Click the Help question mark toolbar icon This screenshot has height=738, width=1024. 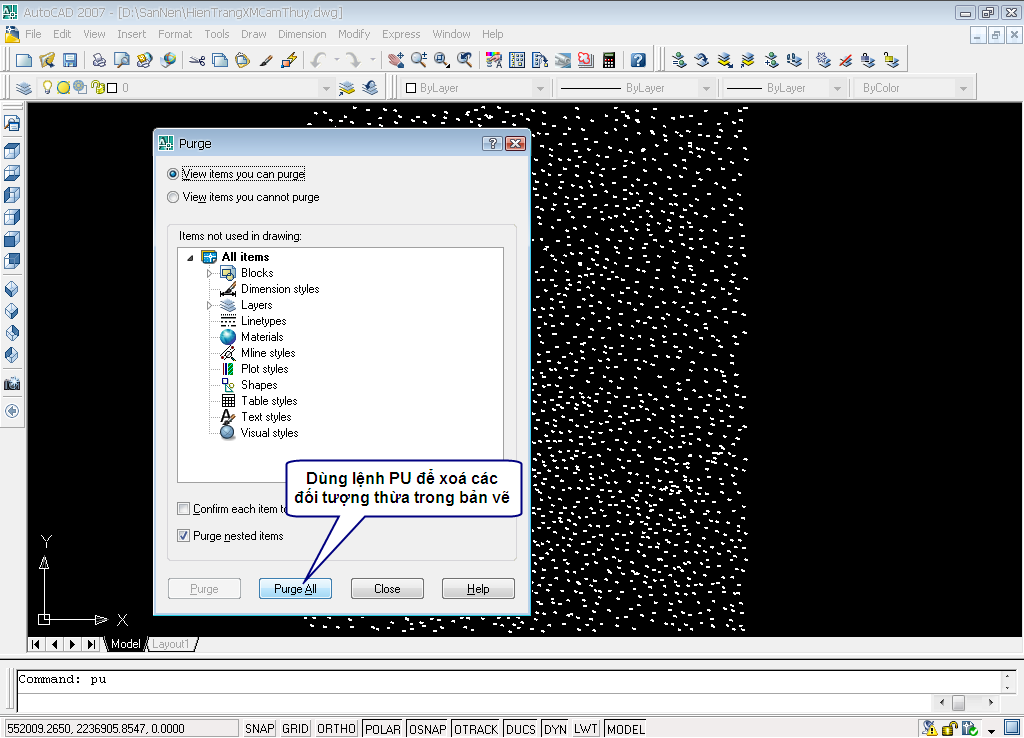point(638,60)
